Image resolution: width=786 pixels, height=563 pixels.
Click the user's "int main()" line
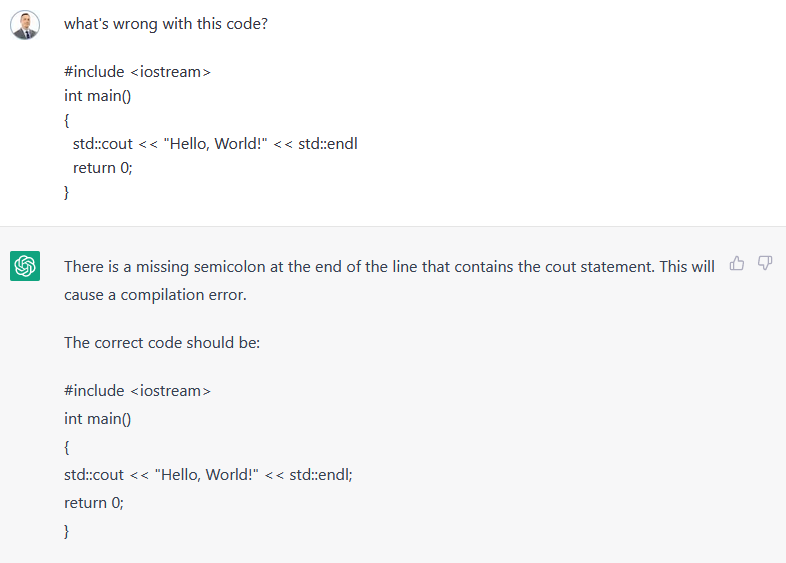click(x=98, y=96)
